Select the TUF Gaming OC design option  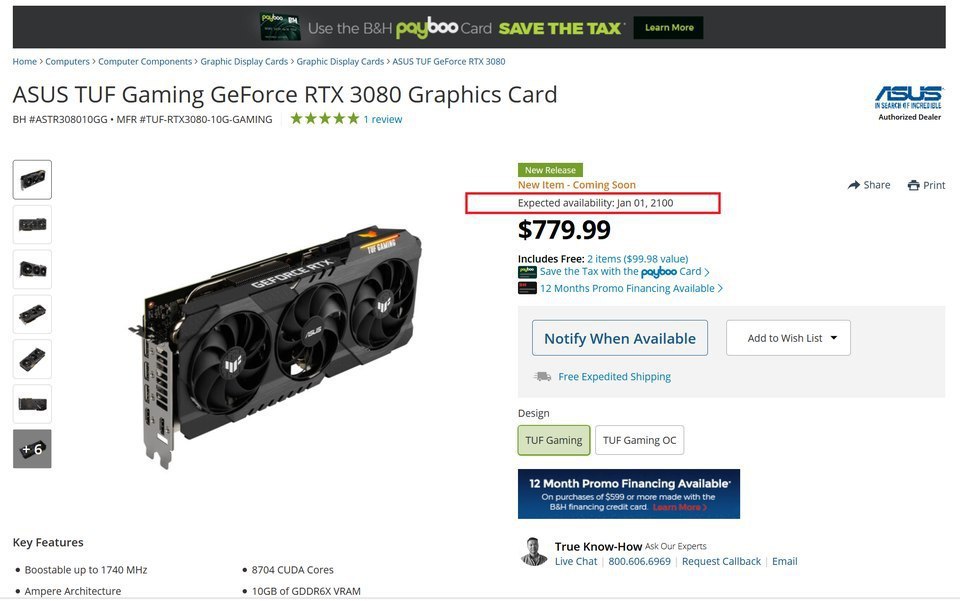639,440
